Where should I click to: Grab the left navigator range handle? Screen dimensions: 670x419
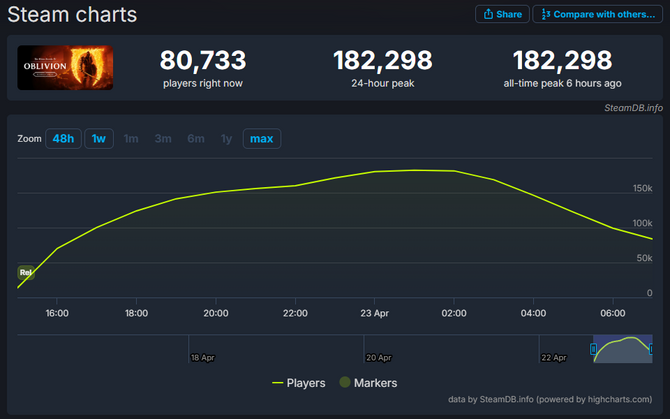pos(593,349)
